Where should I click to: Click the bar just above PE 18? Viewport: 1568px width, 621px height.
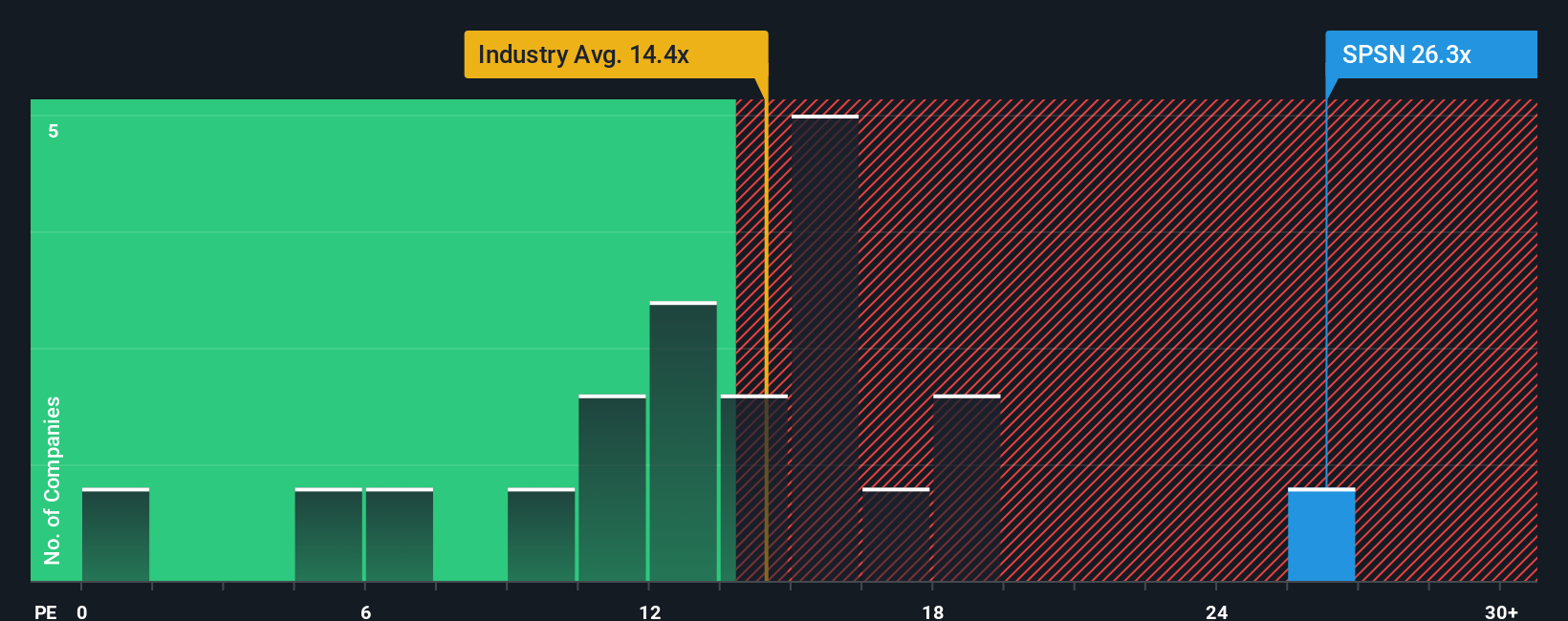click(x=967, y=488)
